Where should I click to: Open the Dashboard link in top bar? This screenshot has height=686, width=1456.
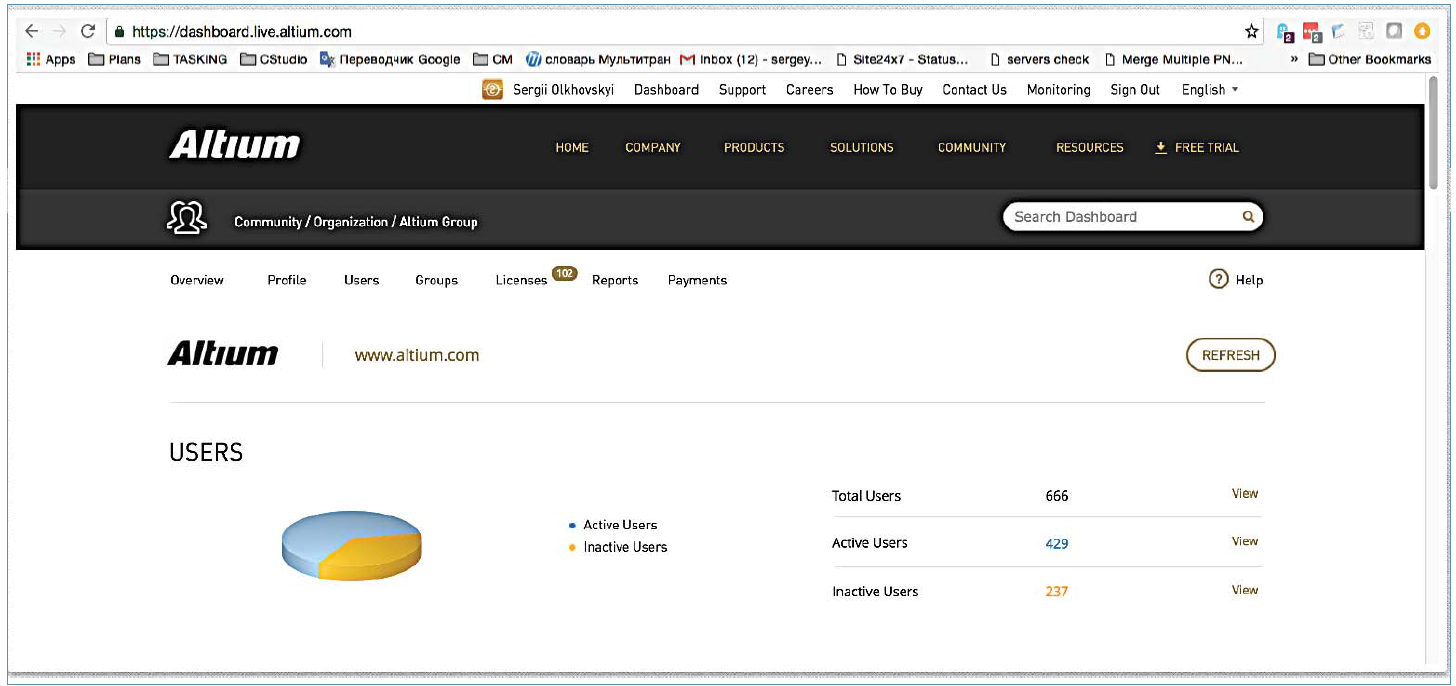[666, 90]
